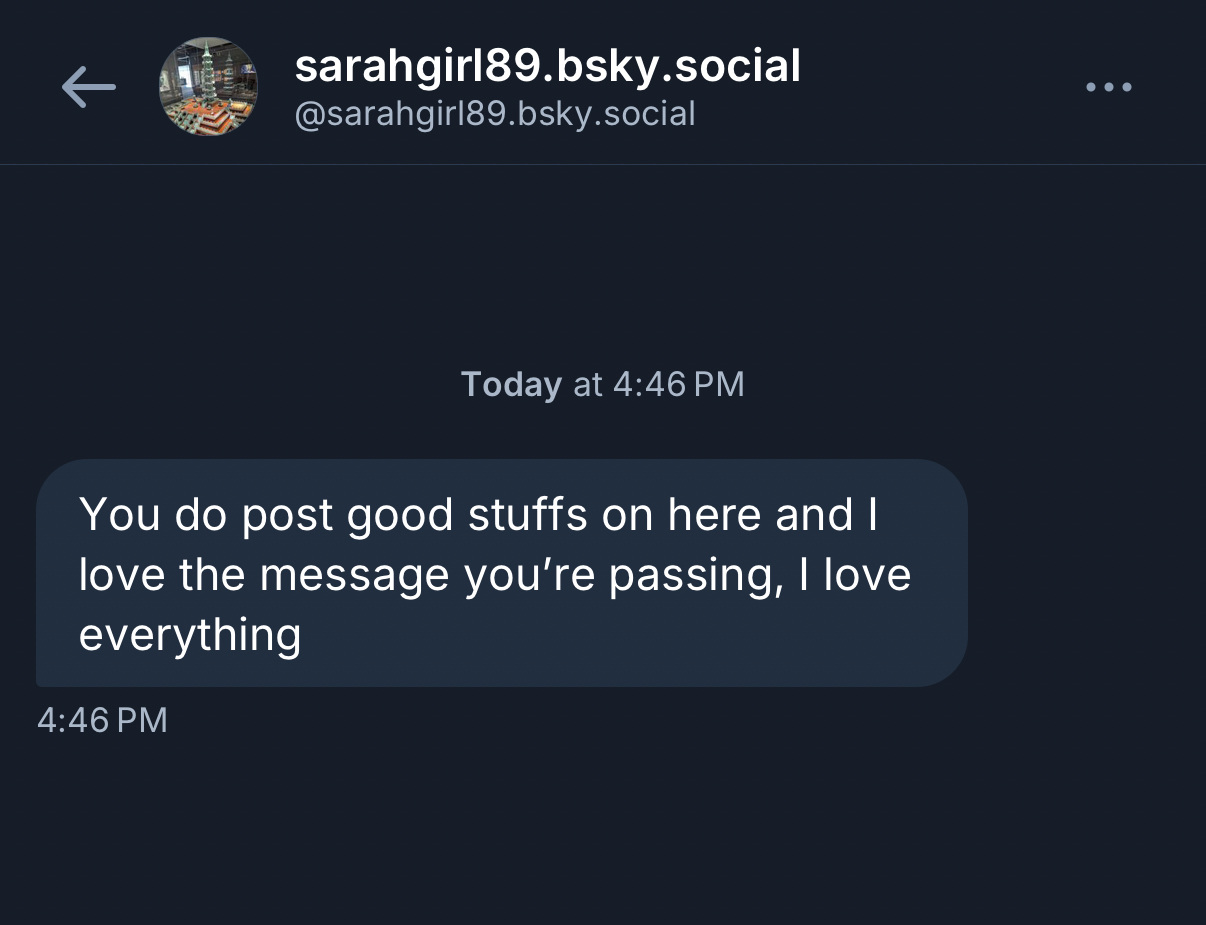Click the word "Today" in date separator

(511, 384)
